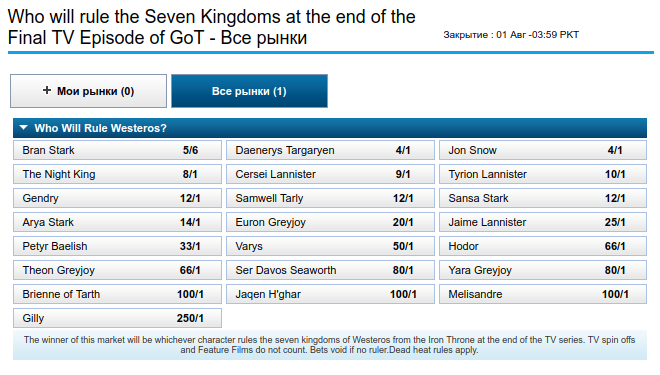The width and height of the screenshot is (660, 375).
Task: Click the plus icon on Мои рынки
Action: click(47, 90)
